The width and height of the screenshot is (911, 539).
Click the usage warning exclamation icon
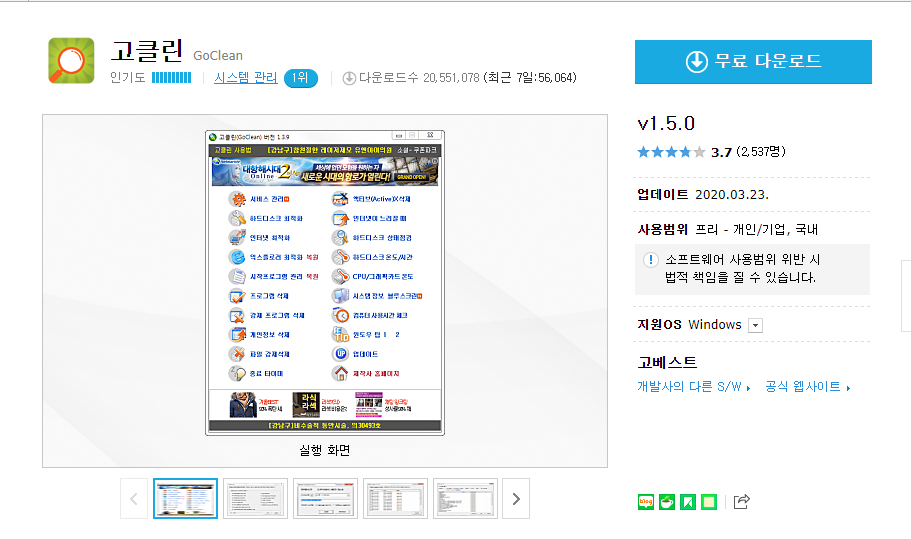[x=651, y=260]
